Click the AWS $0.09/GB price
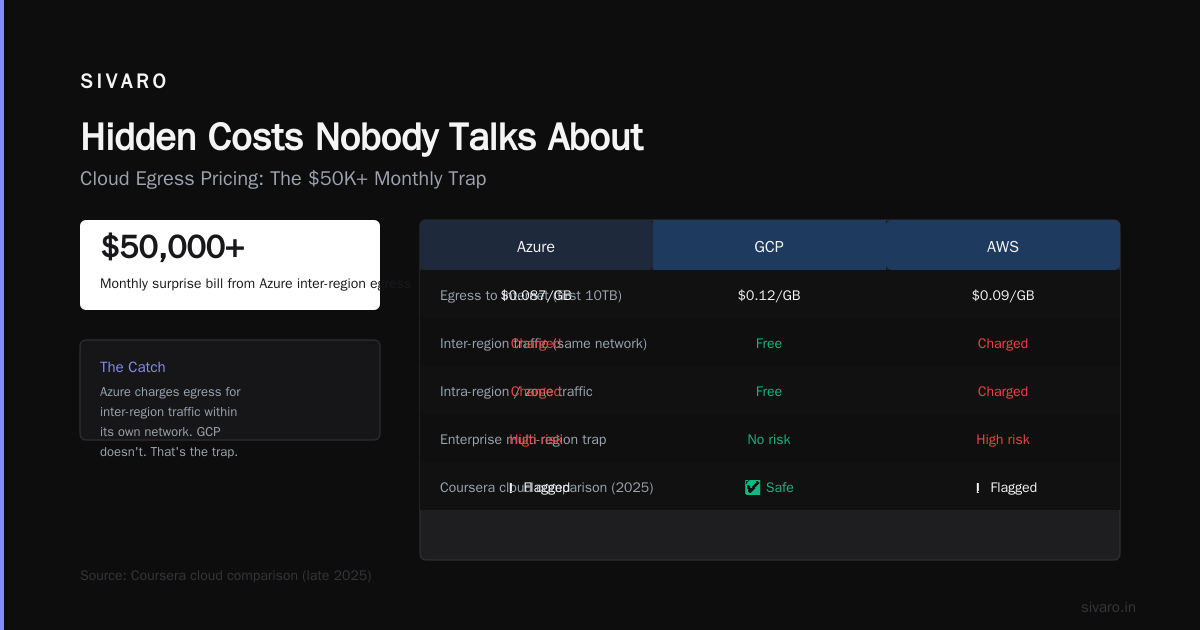 tap(1003, 295)
